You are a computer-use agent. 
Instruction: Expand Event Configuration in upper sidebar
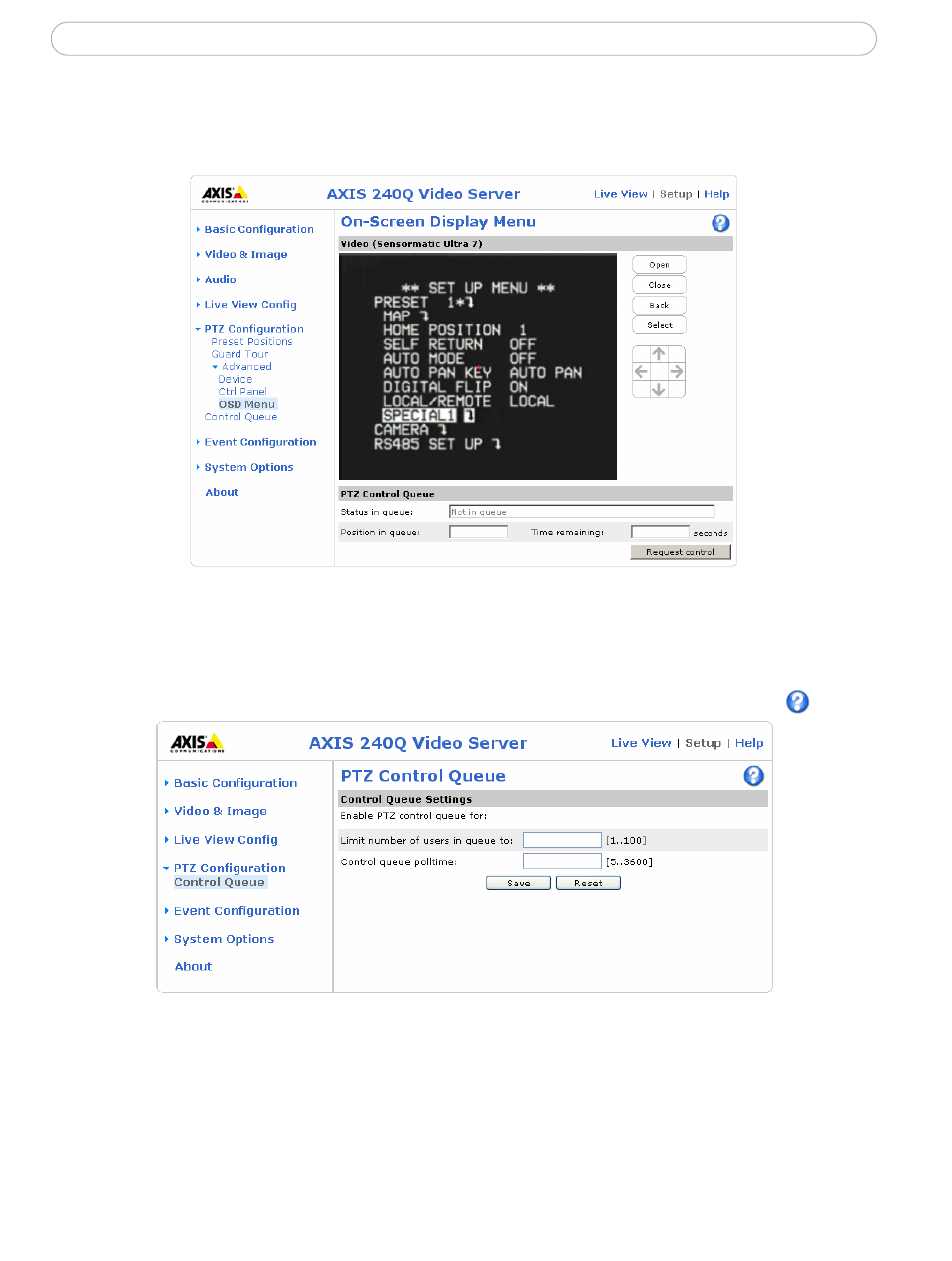(259, 442)
